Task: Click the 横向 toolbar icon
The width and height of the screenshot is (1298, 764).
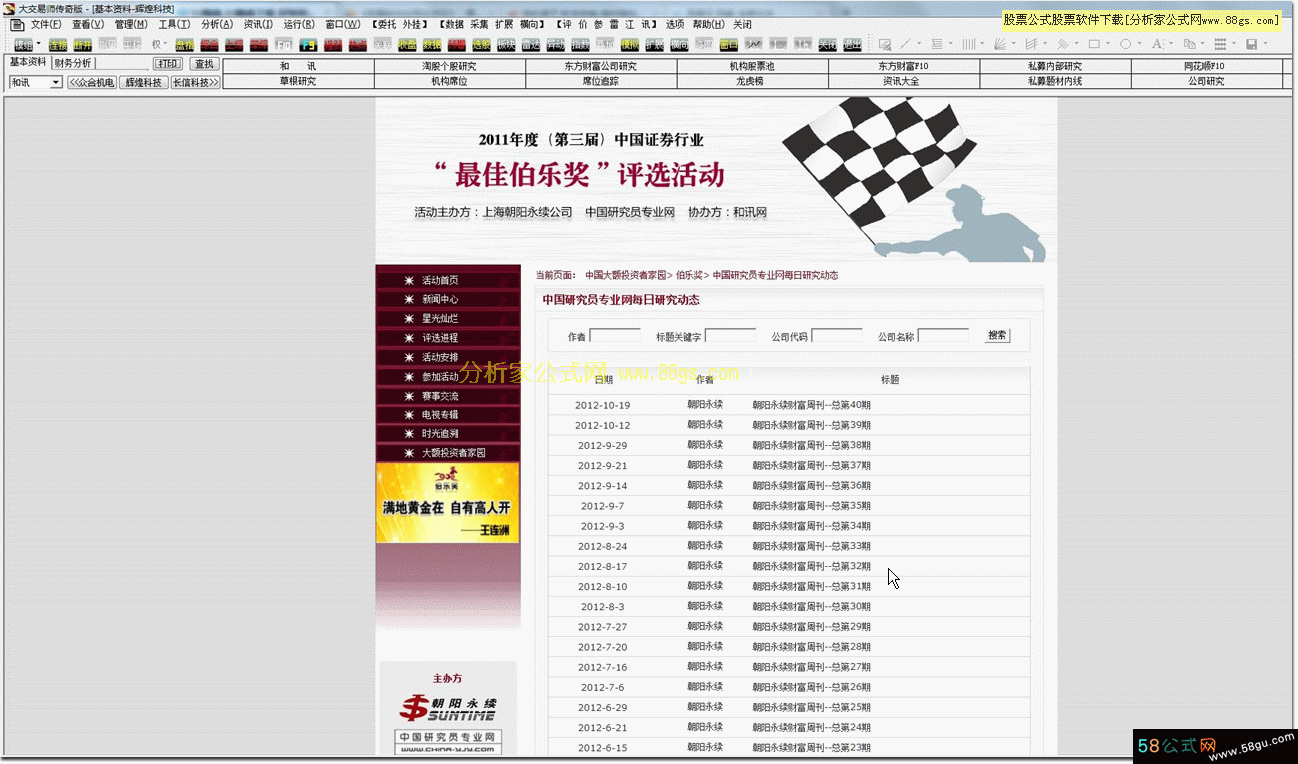Action: click(679, 44)
